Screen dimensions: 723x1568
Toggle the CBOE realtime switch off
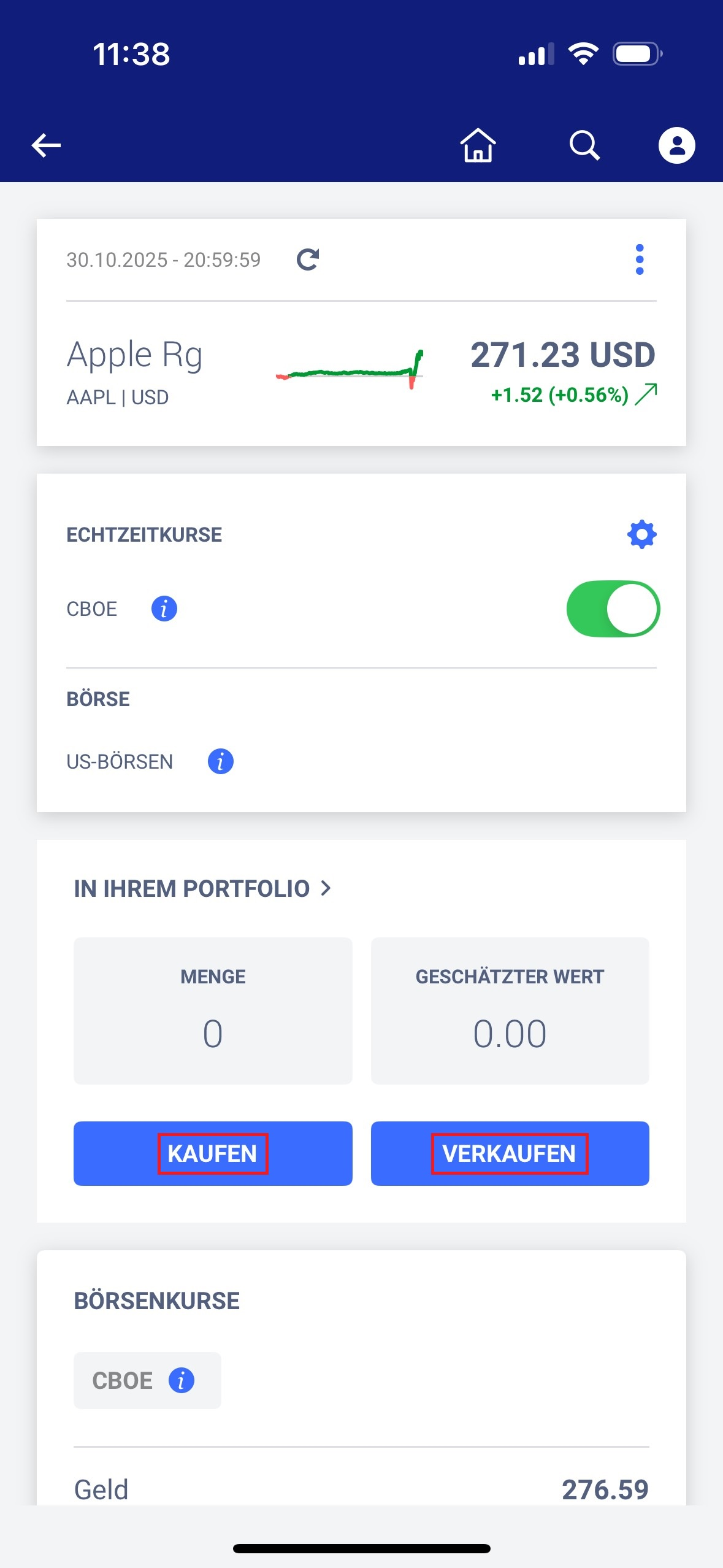tap(613, 609)
